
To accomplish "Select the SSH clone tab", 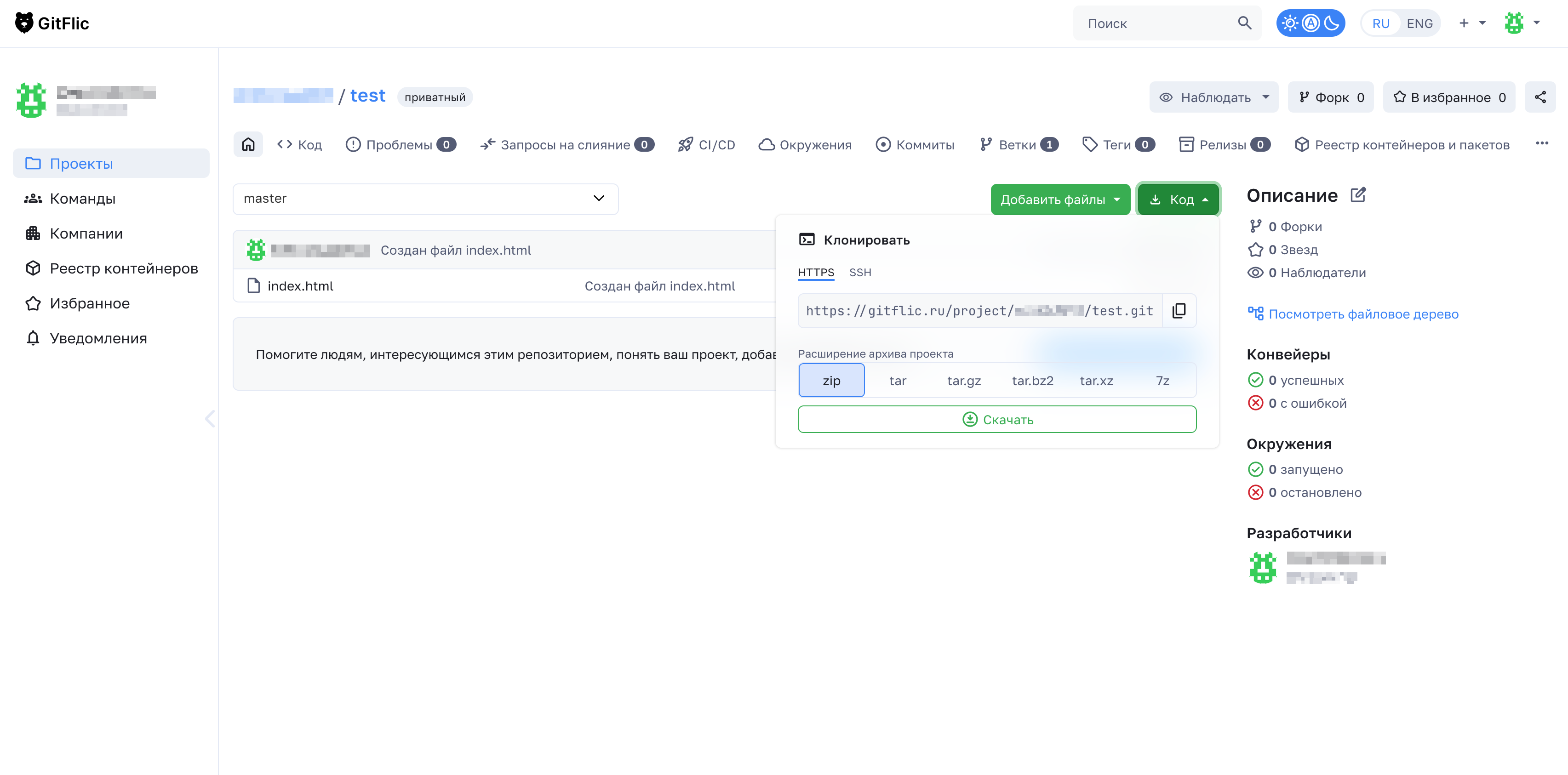I will pos(860,272).
